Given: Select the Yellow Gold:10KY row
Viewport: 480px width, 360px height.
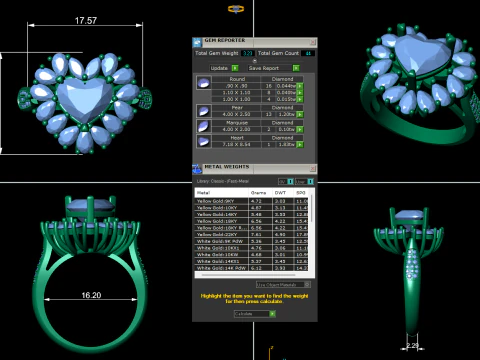Looking at the screenshot, I should [251, 208].
